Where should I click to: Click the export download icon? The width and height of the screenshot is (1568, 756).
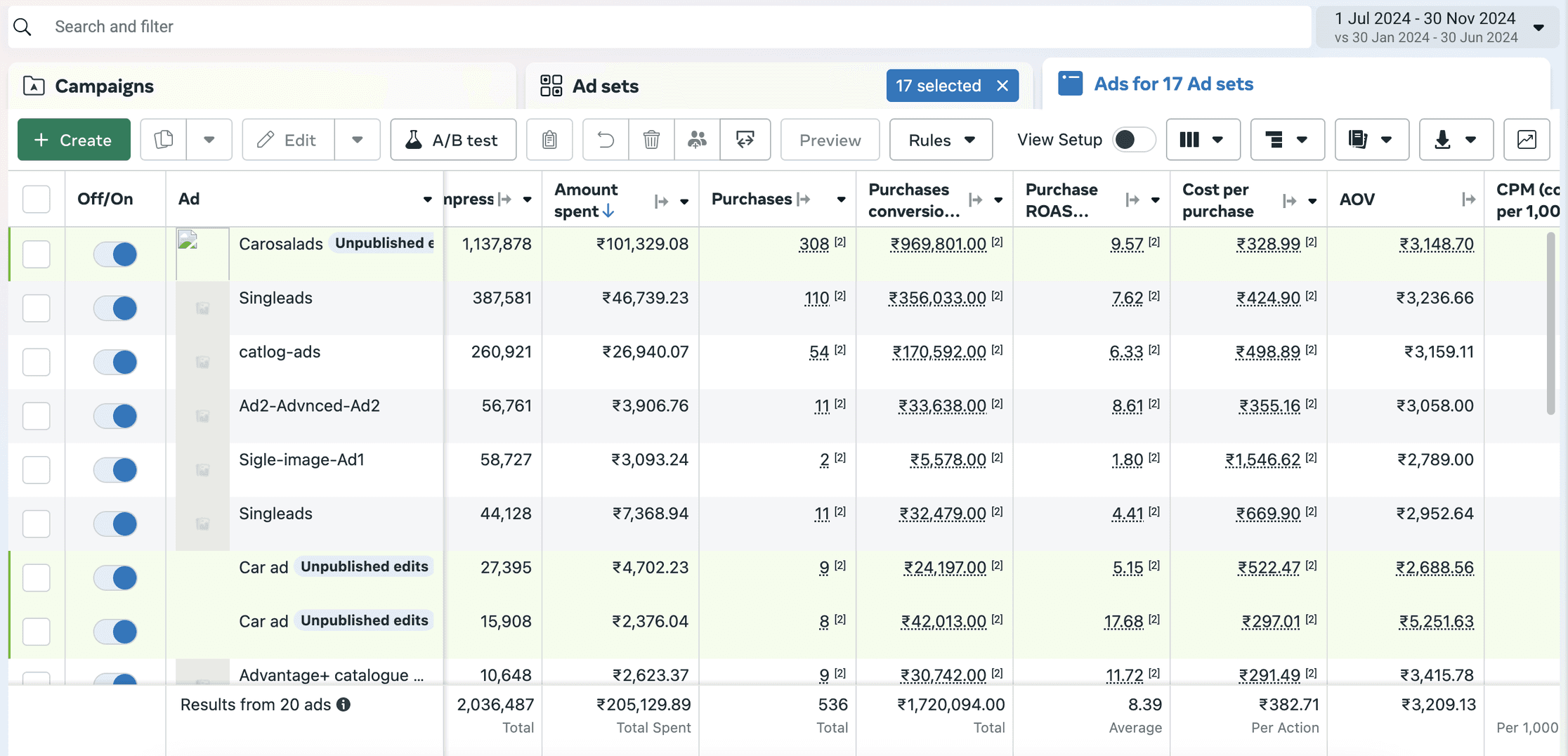[1456, 140]
